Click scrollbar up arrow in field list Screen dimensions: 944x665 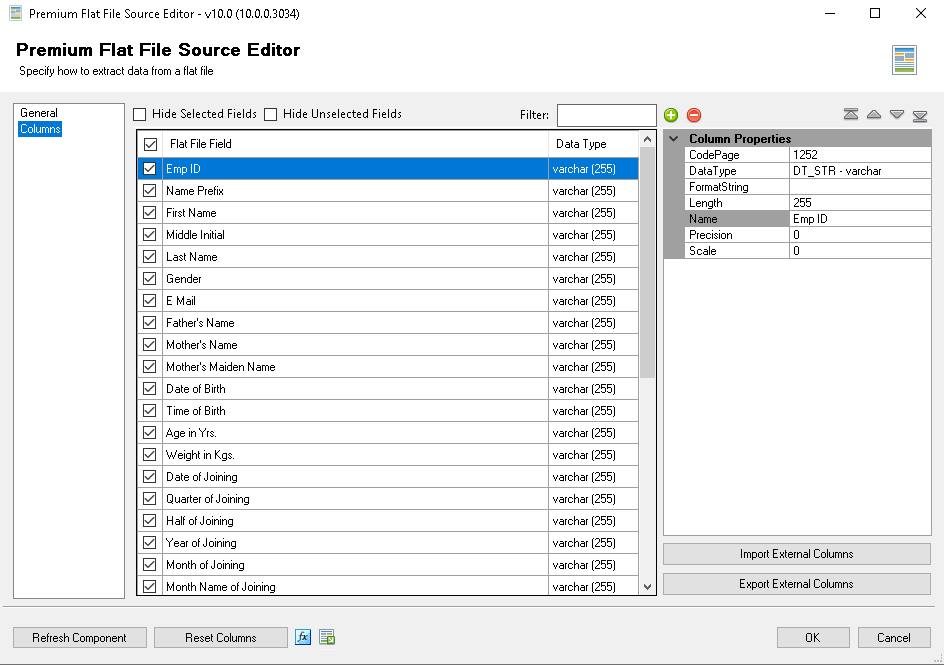[x=647, y=140]
